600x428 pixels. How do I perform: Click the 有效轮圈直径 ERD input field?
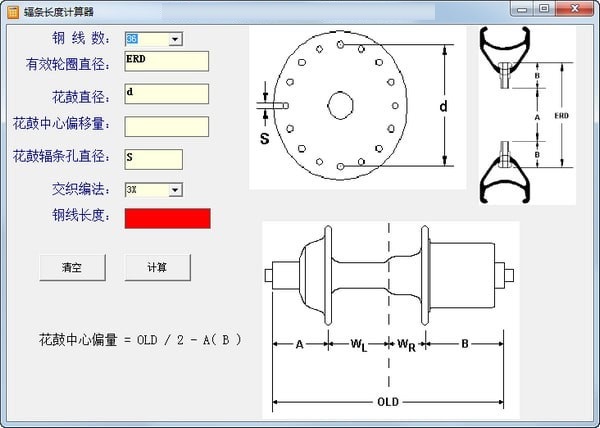166,61
